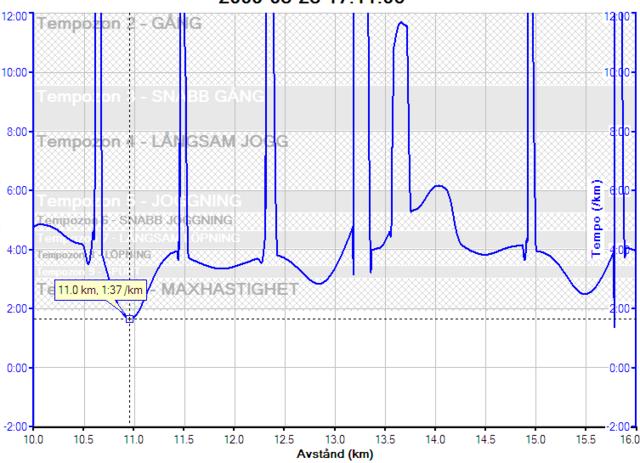
Task: Click the Avstånd (km) axis title
Action: point(335,454)
